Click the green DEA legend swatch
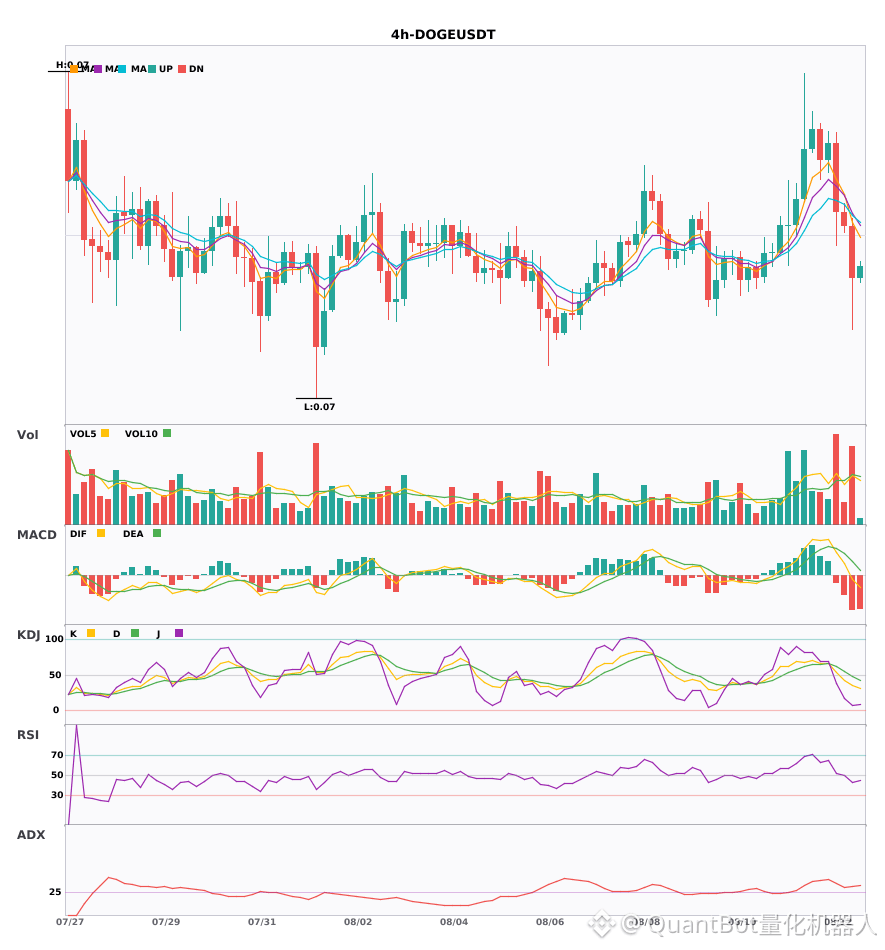Screen dimensions: 885x950 157,533
